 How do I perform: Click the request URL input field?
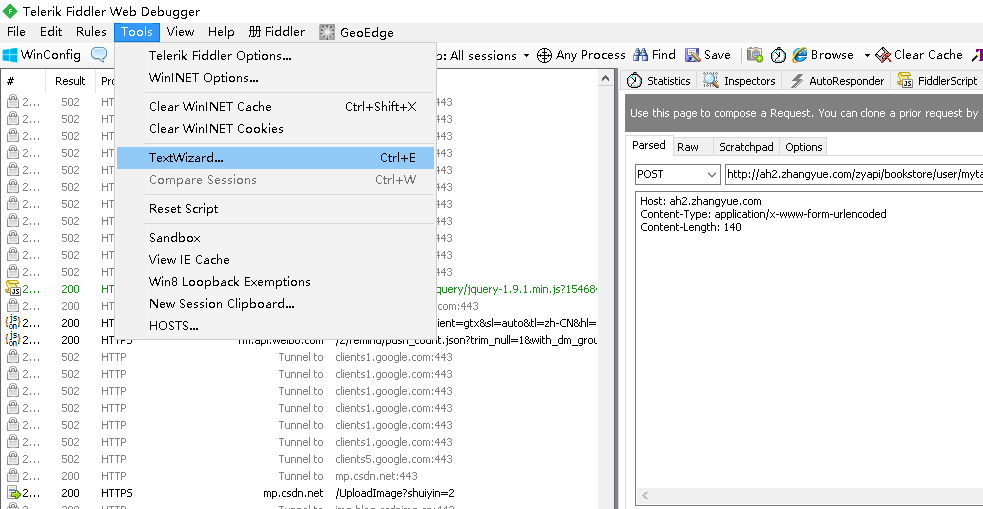853,174
